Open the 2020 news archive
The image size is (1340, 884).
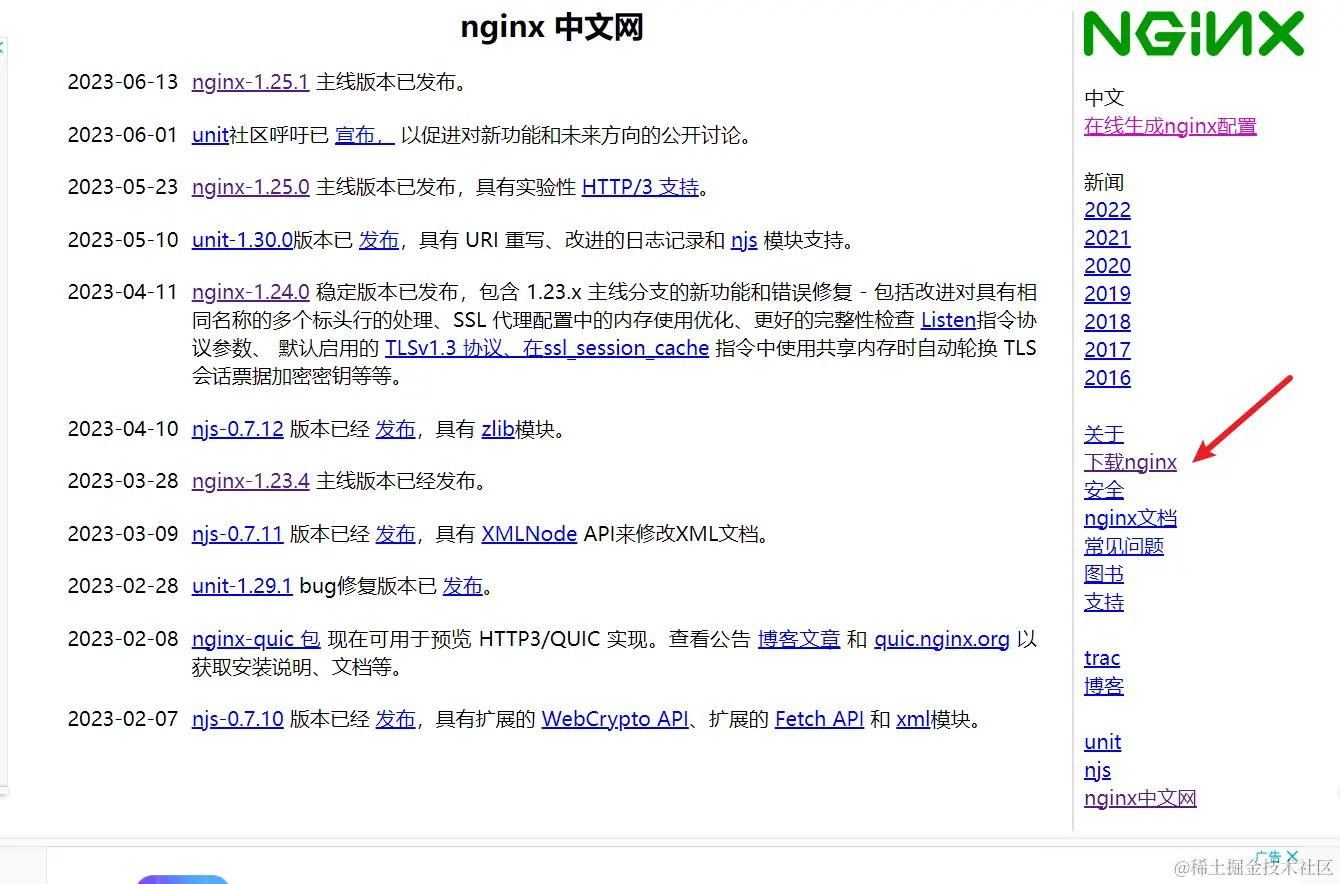pos(1107,266)
